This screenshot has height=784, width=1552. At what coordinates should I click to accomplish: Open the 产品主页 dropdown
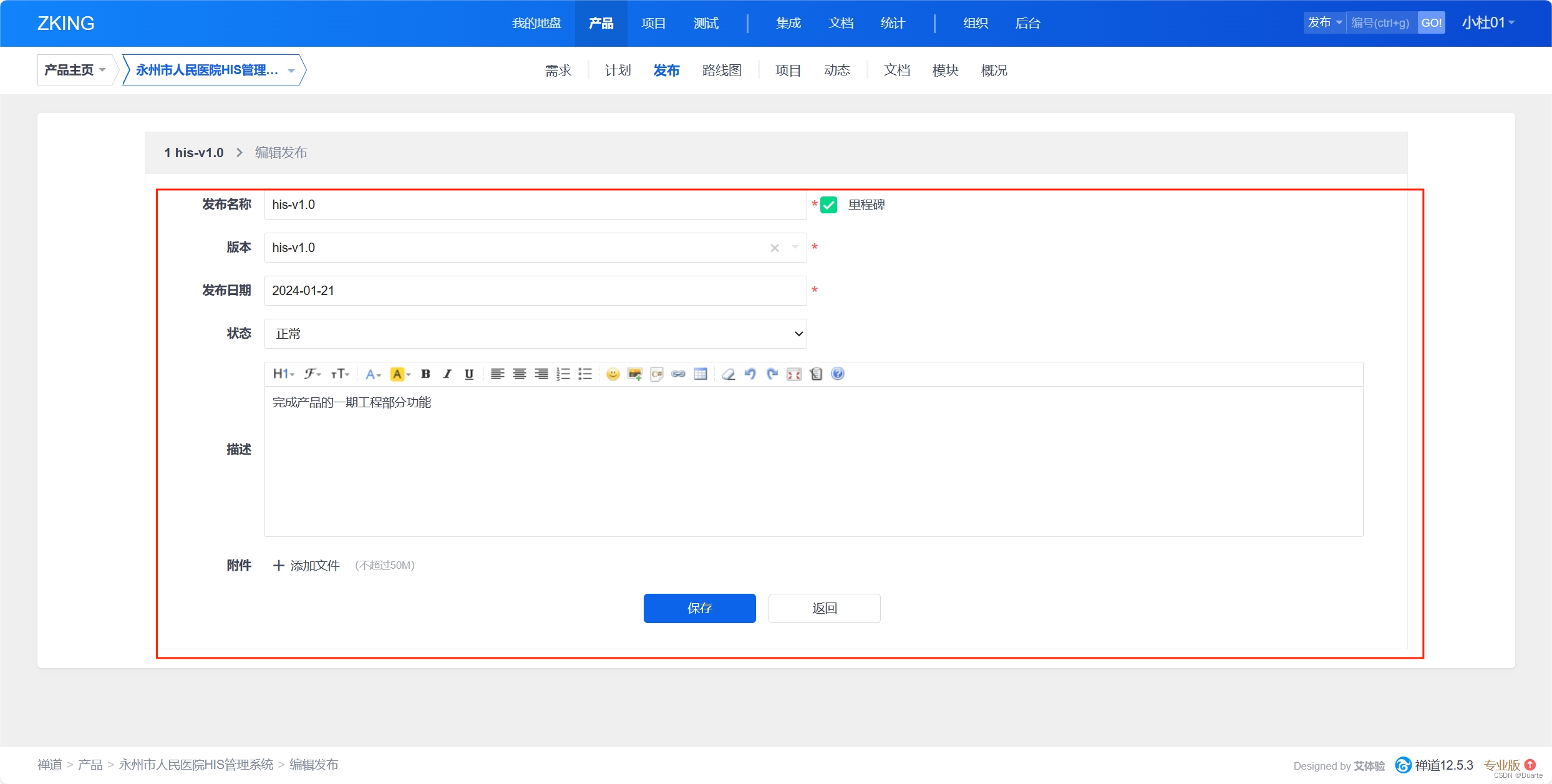tap(75, 70)
